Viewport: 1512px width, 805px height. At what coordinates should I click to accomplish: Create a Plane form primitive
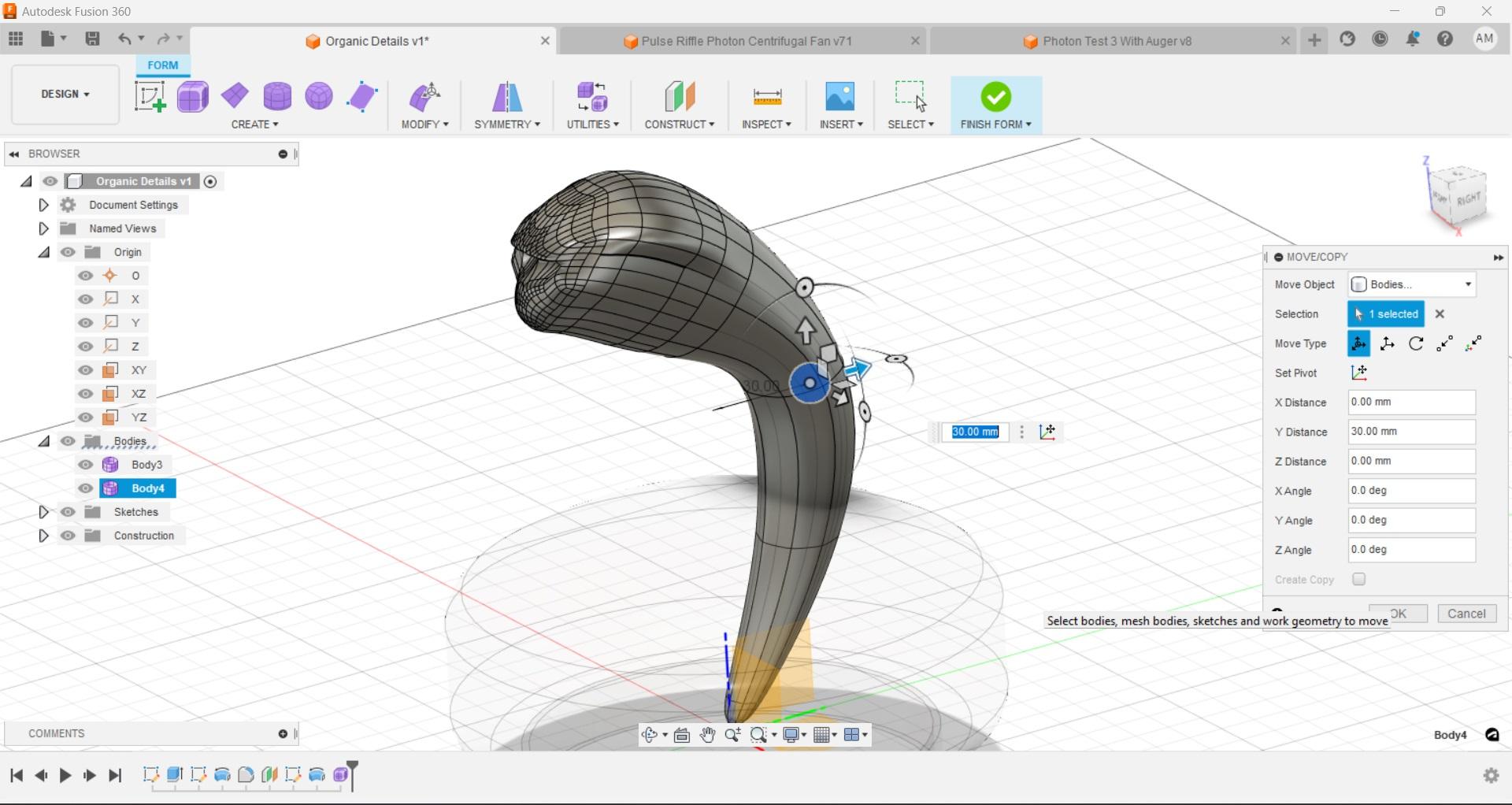tap(235, 96)
